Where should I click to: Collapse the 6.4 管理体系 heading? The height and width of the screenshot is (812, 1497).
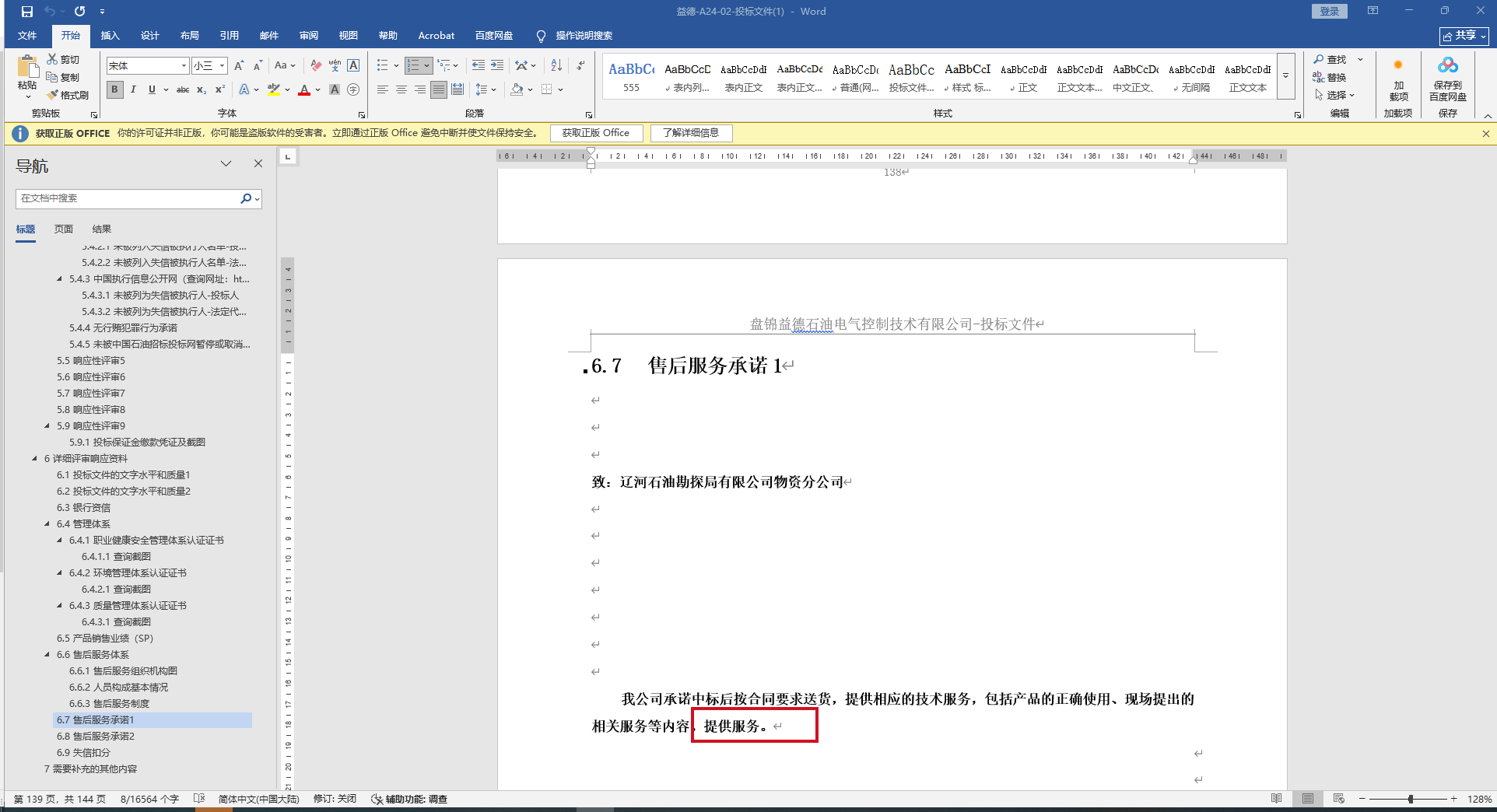point(47,524)
